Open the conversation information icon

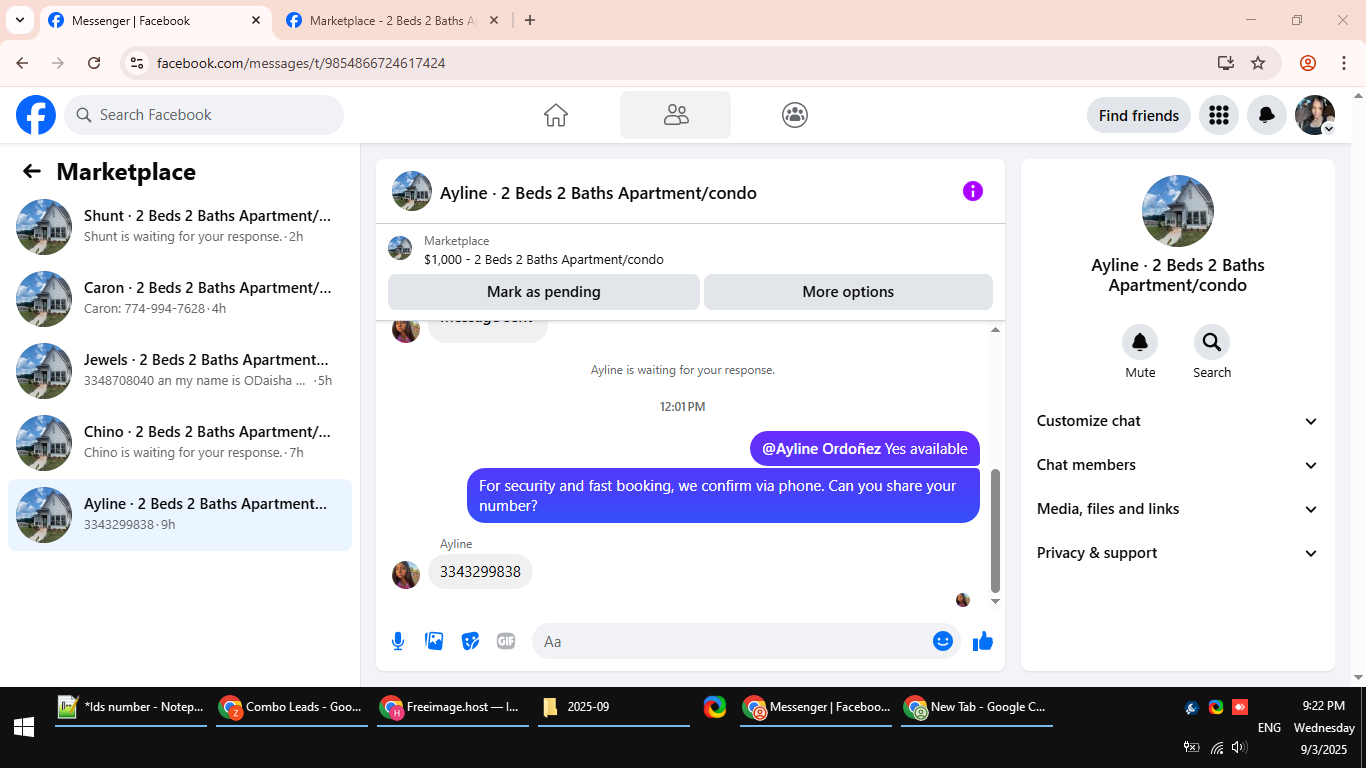[x=973, y=191]
